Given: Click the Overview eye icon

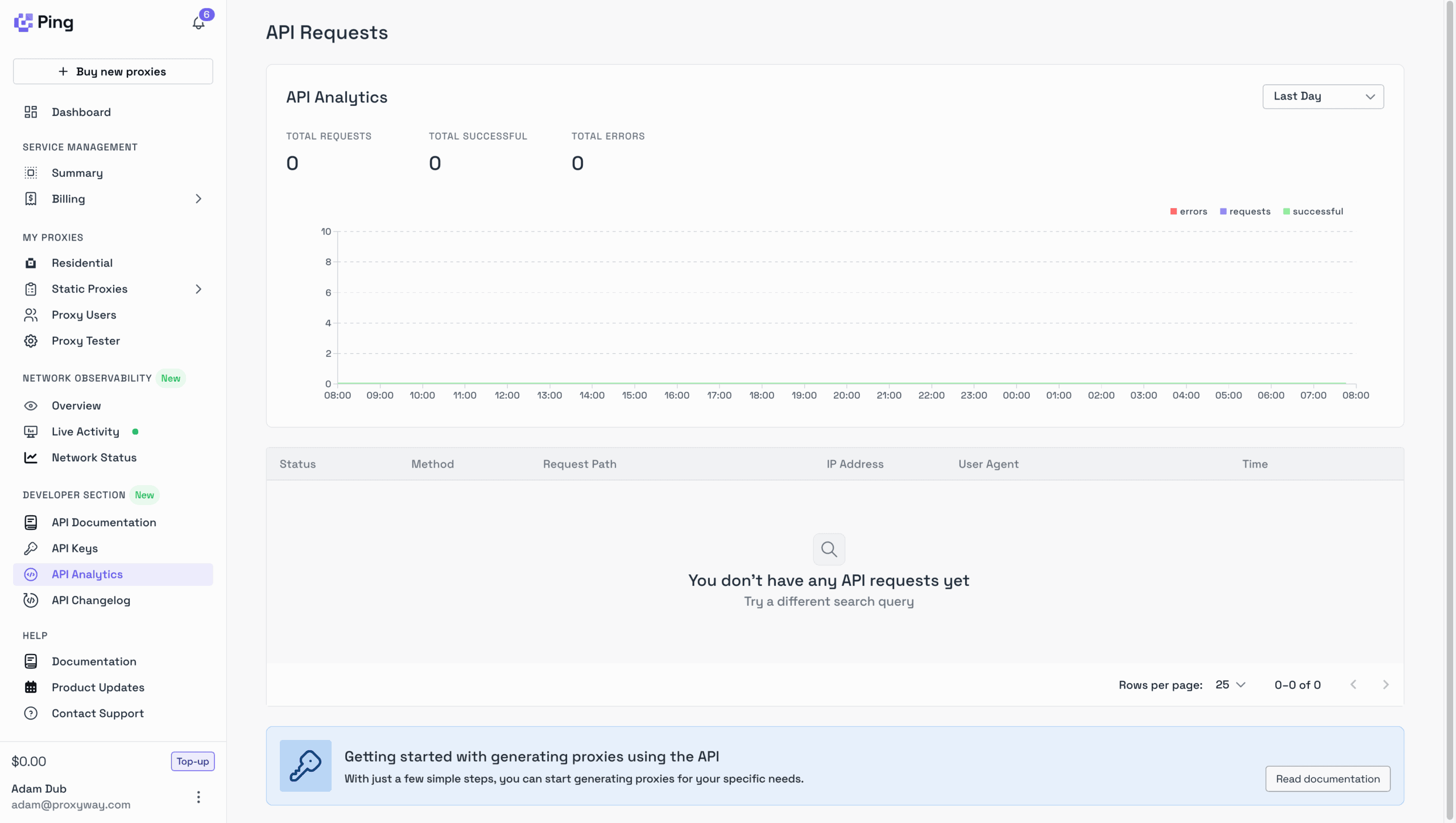Looking at the screenshot, I should coord(31,406).
